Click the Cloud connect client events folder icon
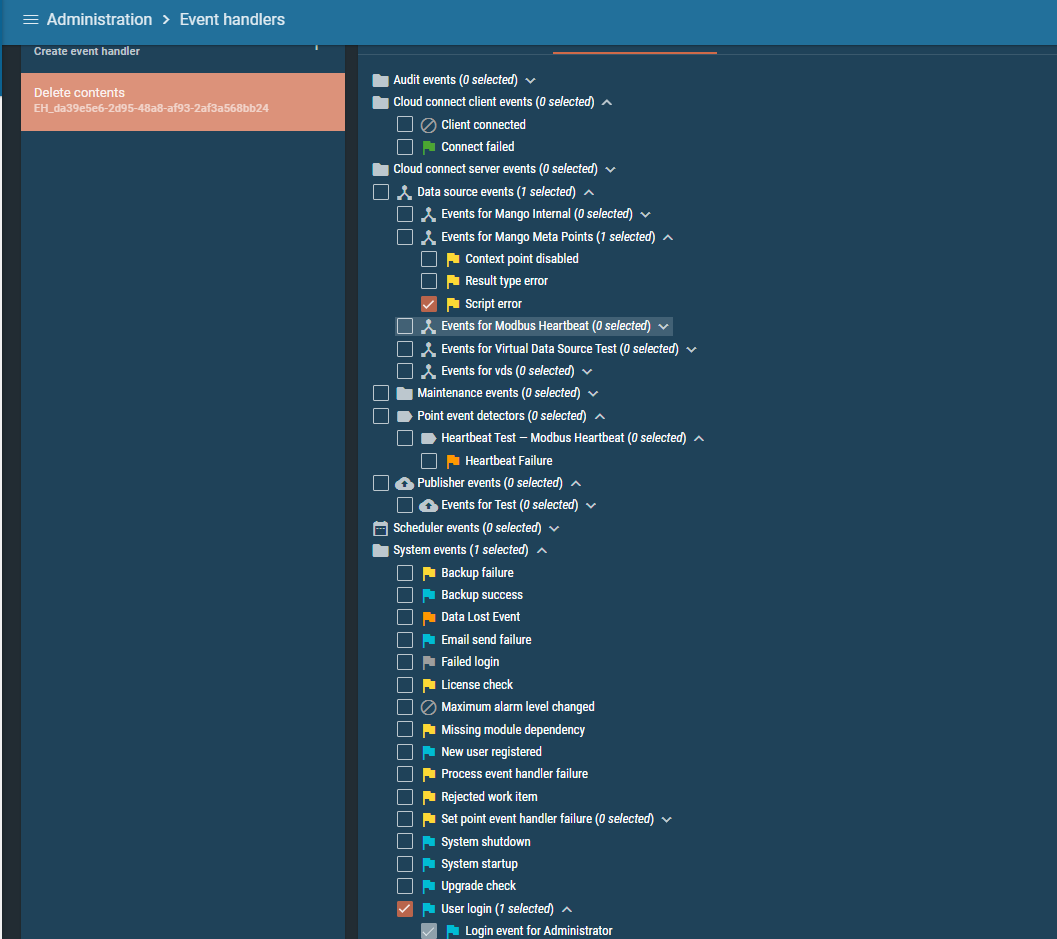This screenshot has height=939, width=1057. [381, 102]
